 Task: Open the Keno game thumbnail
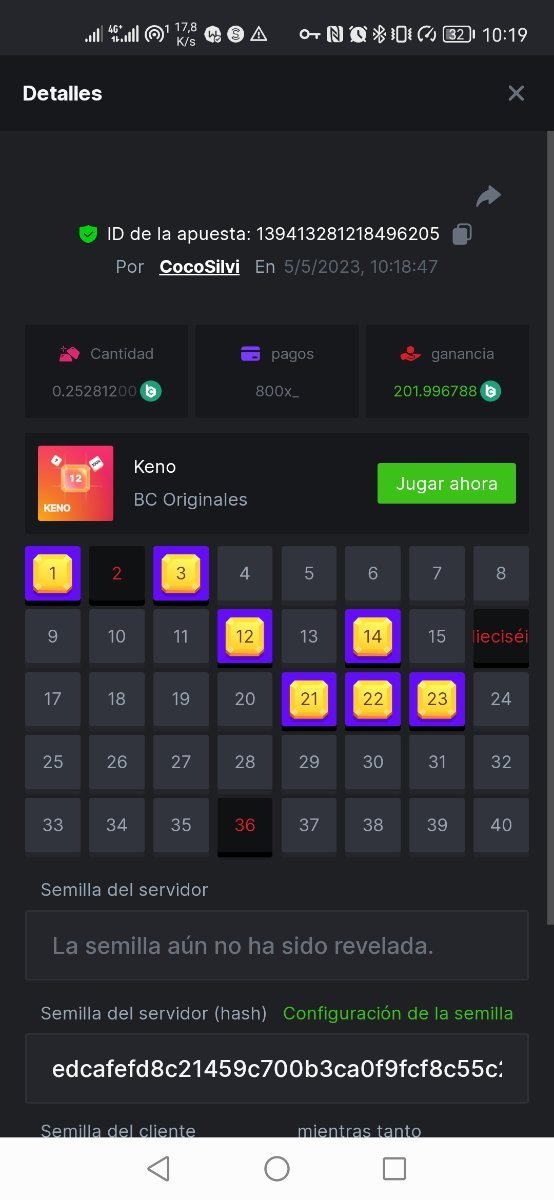point(75,483)
